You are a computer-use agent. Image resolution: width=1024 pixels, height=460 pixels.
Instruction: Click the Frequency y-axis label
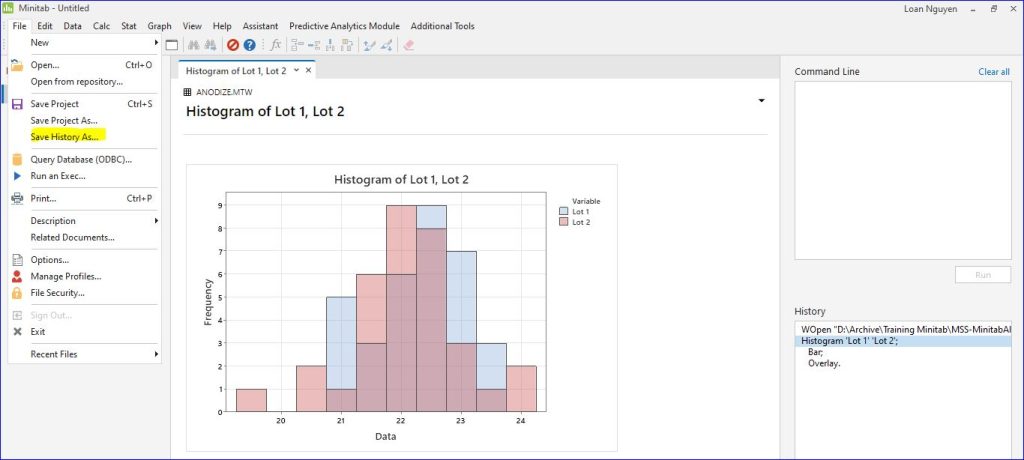pyautogui.click(x=208, y=302)
